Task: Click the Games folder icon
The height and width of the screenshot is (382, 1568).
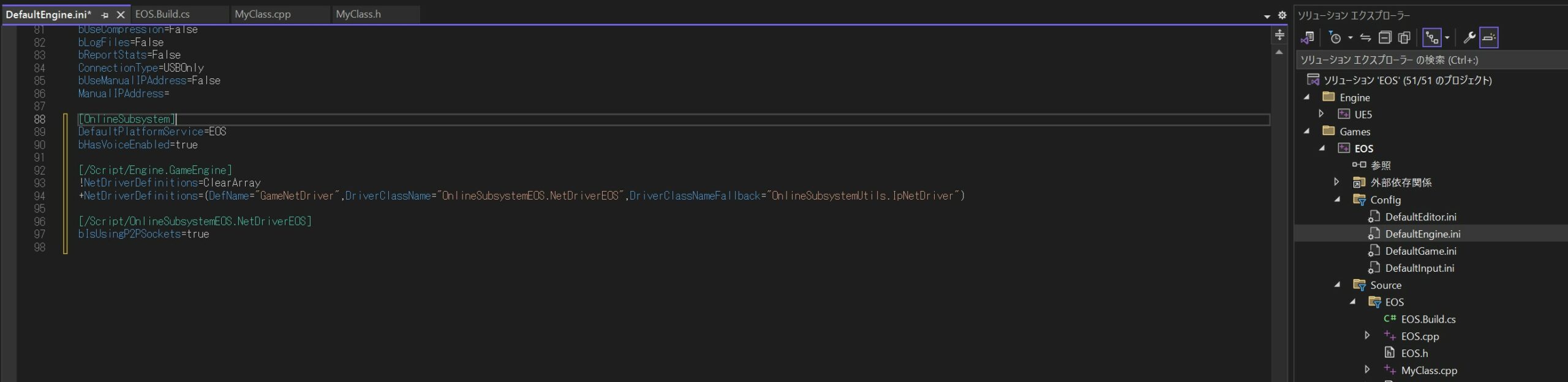Action: tap(1328, 131)
